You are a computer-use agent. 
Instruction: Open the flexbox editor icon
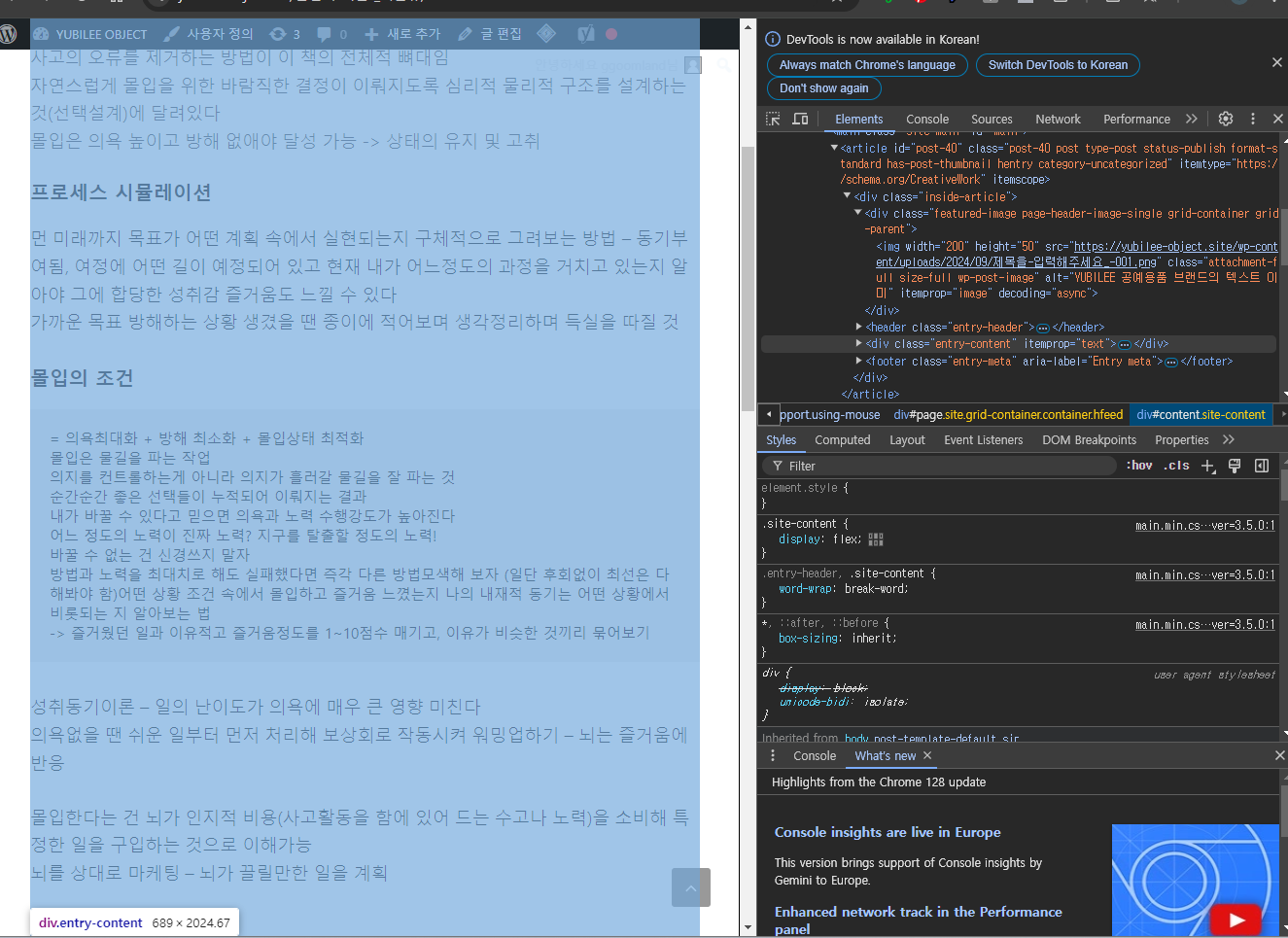(x=875, y=539)
